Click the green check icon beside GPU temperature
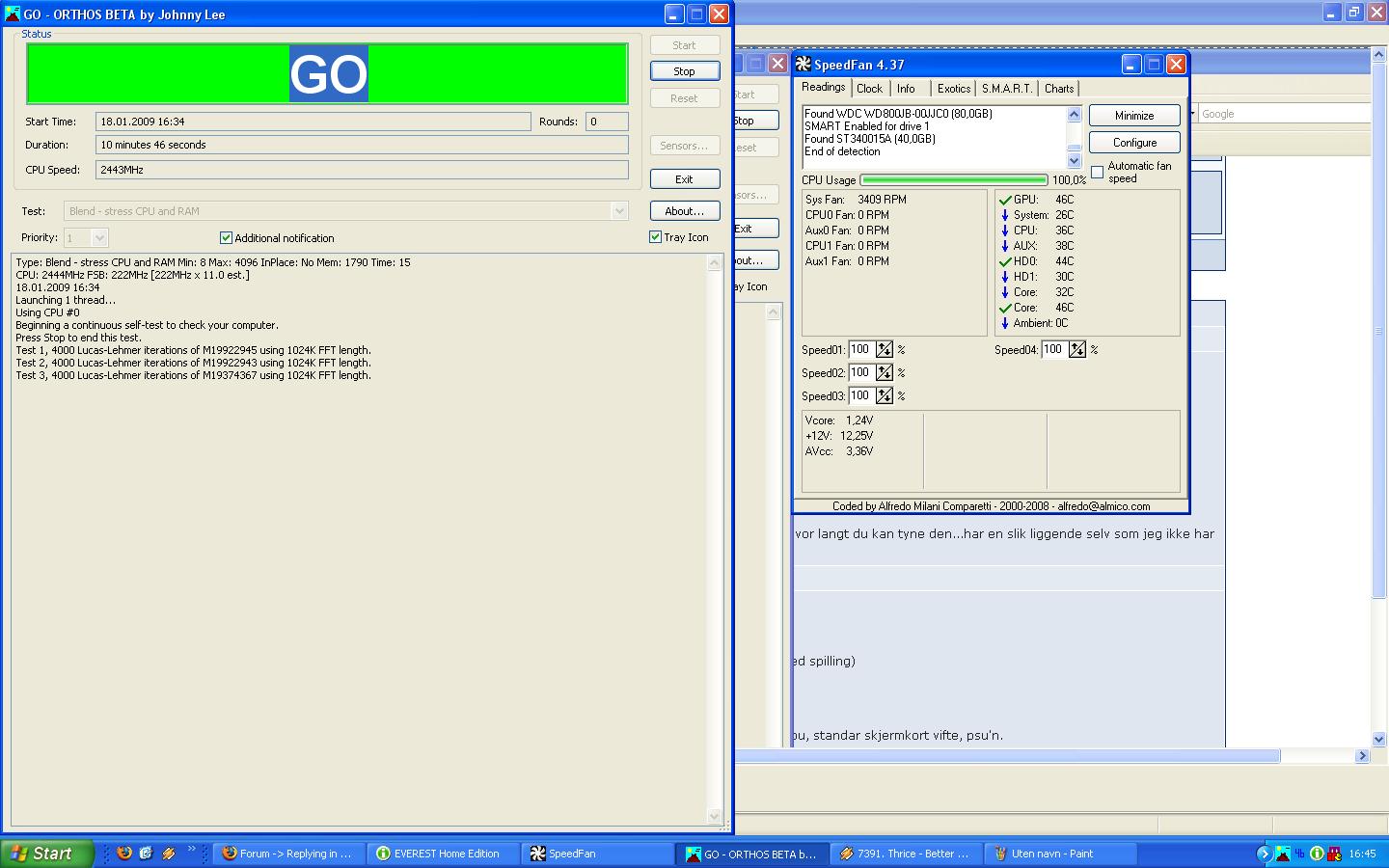1389x868 pixels. click(x=1005, y=200)
